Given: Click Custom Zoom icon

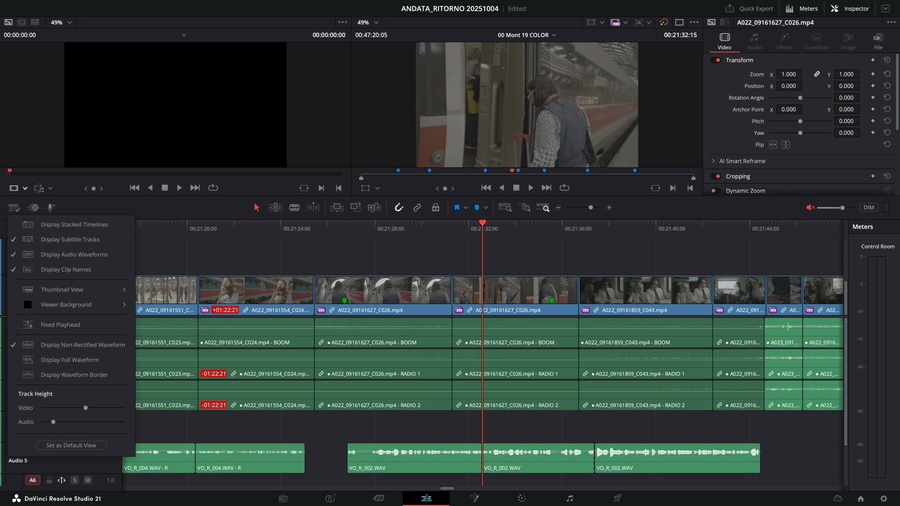Looking at the screenshot, I should pyautogui.click(x=543, y=208).
